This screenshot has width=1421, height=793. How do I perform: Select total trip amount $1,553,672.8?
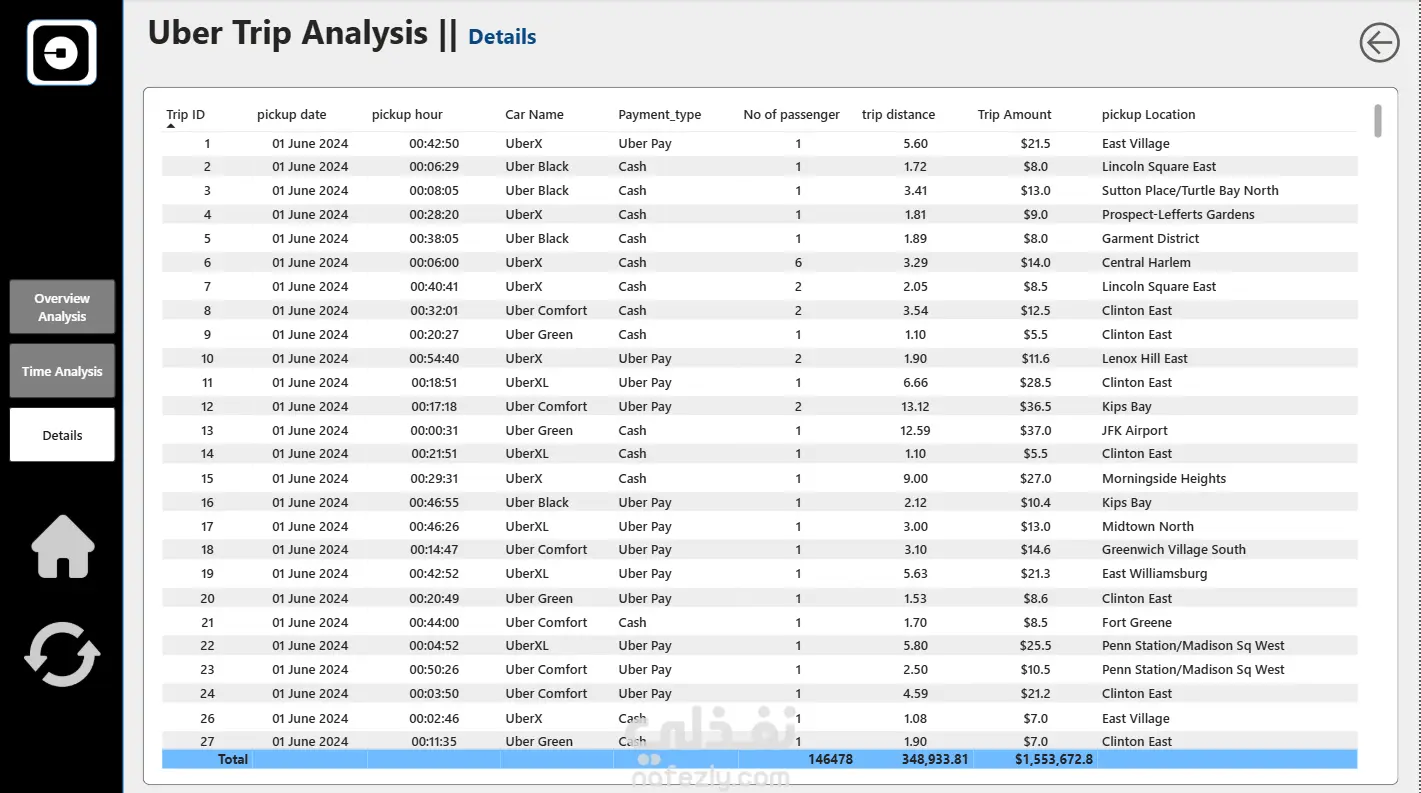[x=1054, y=759]
